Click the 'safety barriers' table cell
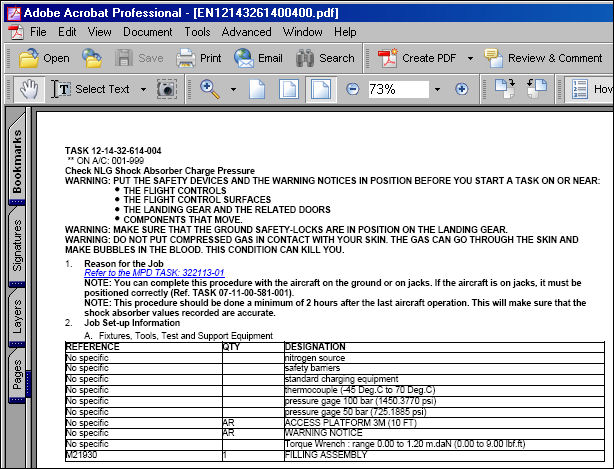This screenshot has height=469, width=614. [444, 368]
